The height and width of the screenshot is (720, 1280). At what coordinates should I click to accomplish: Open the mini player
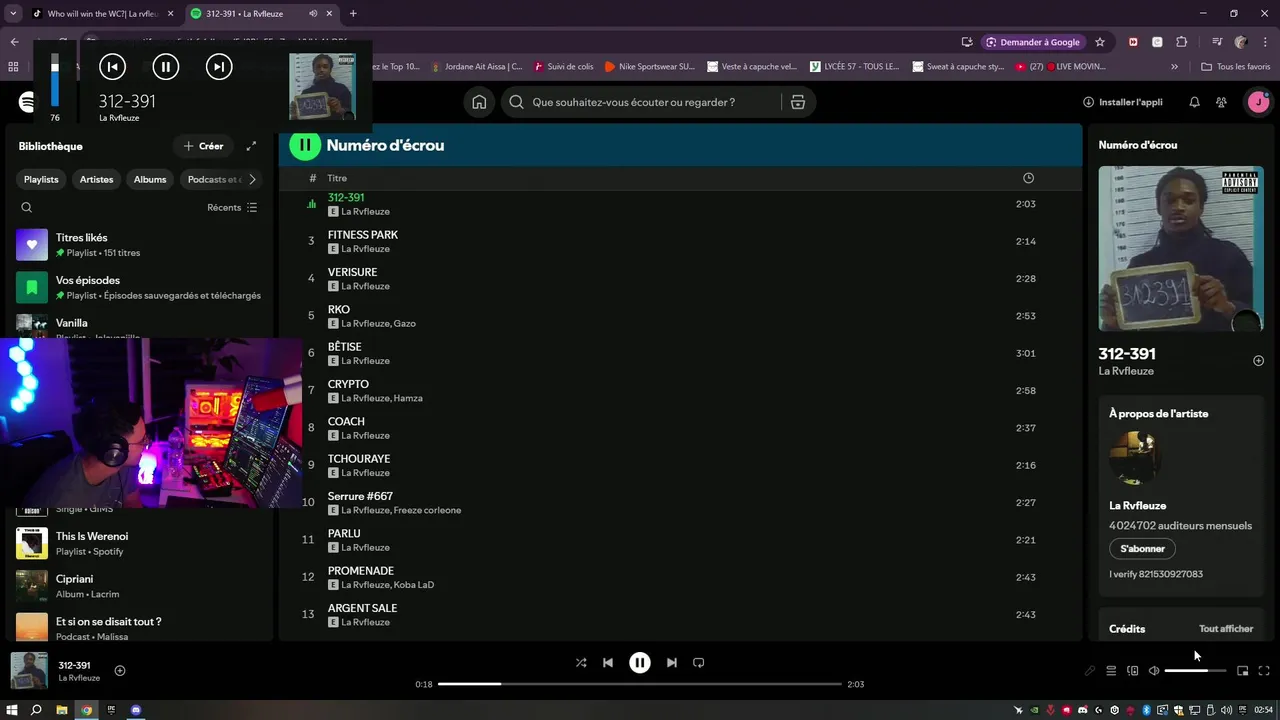pos(1243,671)
